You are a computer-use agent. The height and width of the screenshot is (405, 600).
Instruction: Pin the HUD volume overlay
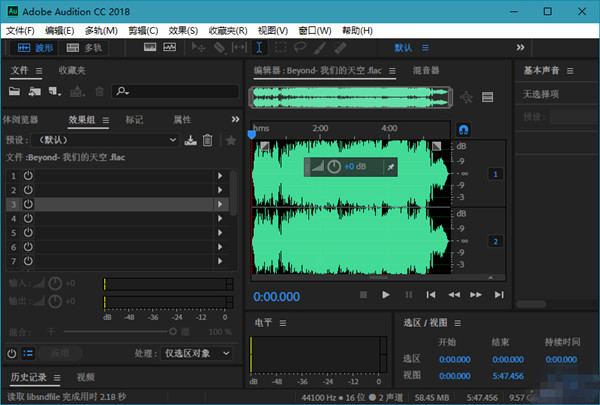389,166
